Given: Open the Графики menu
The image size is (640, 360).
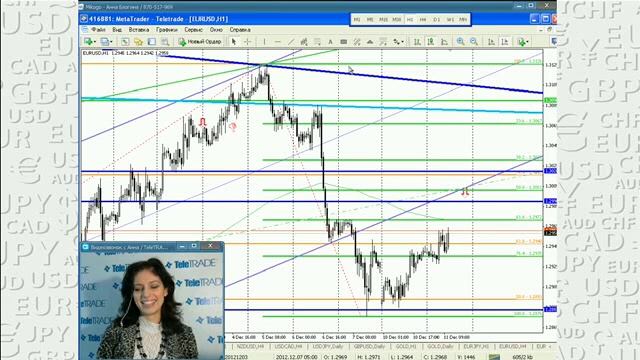Looking at the screenshot, I should (x=167, y=30).
